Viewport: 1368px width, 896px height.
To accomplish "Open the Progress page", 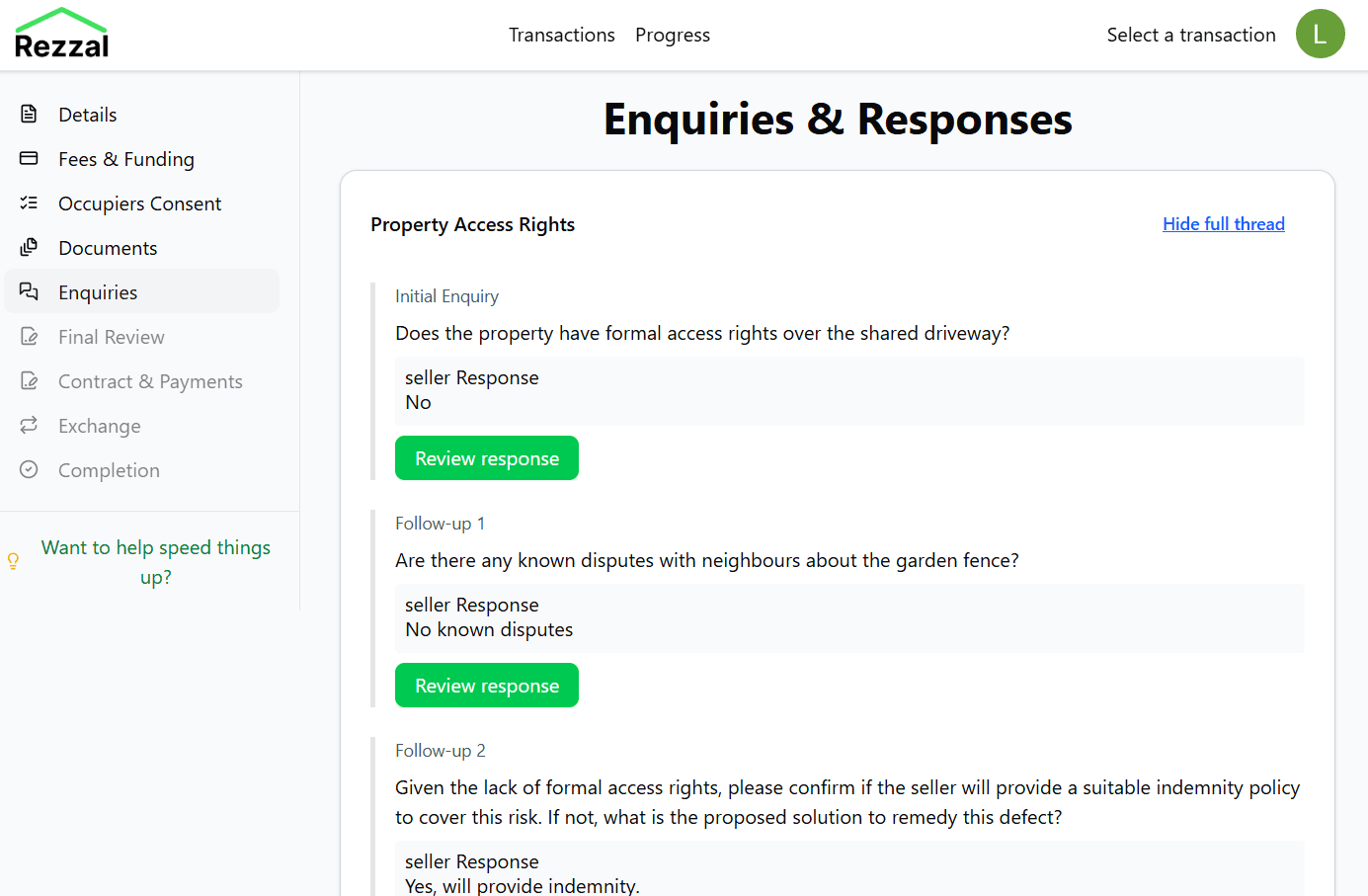I will (673, 35).
